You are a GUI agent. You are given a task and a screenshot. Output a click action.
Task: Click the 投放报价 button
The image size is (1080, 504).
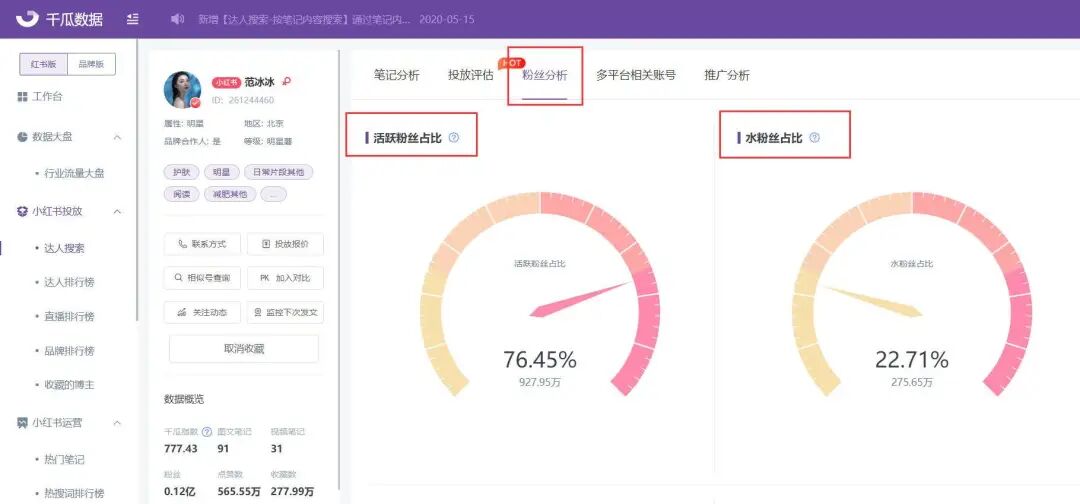pyautogui.click(x=285, y=244)
